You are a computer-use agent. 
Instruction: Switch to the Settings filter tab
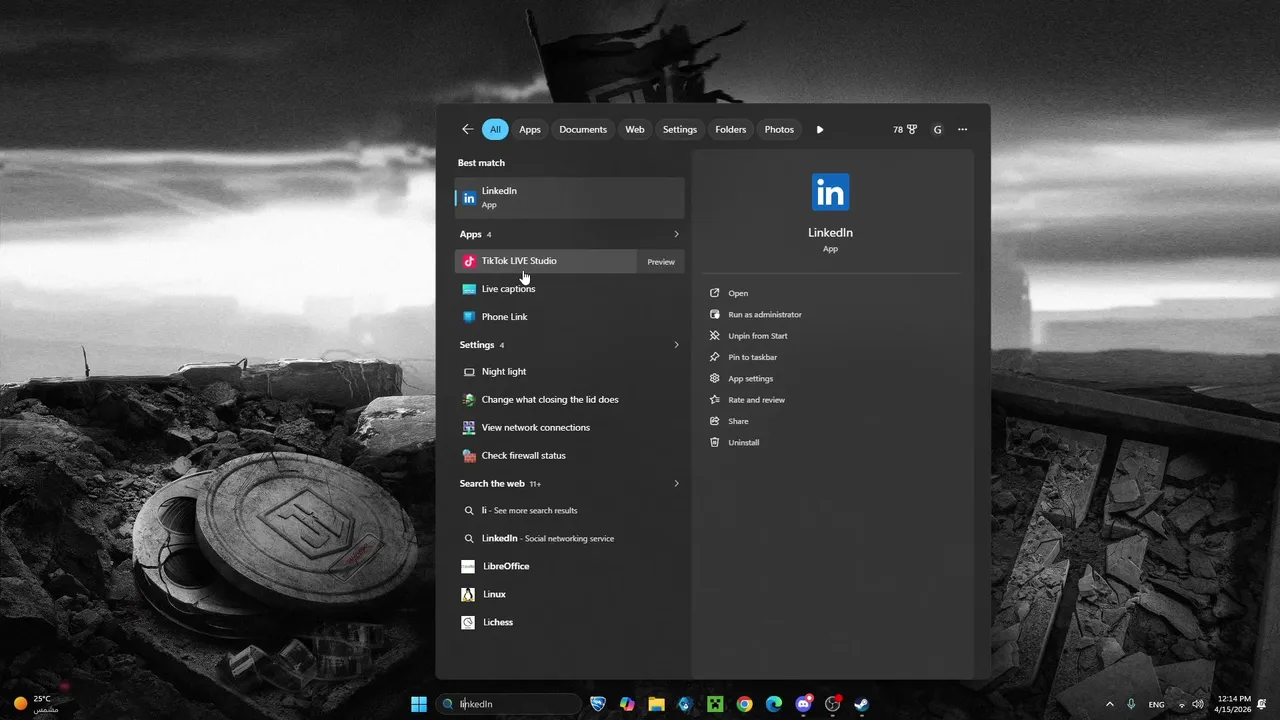point(680,129)
